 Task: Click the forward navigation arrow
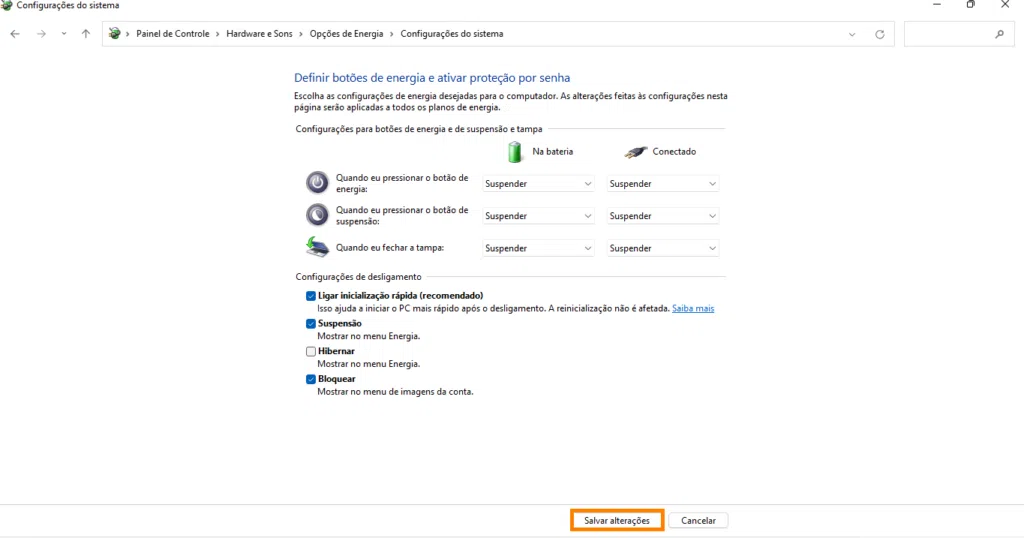click(x=41, y=34)
